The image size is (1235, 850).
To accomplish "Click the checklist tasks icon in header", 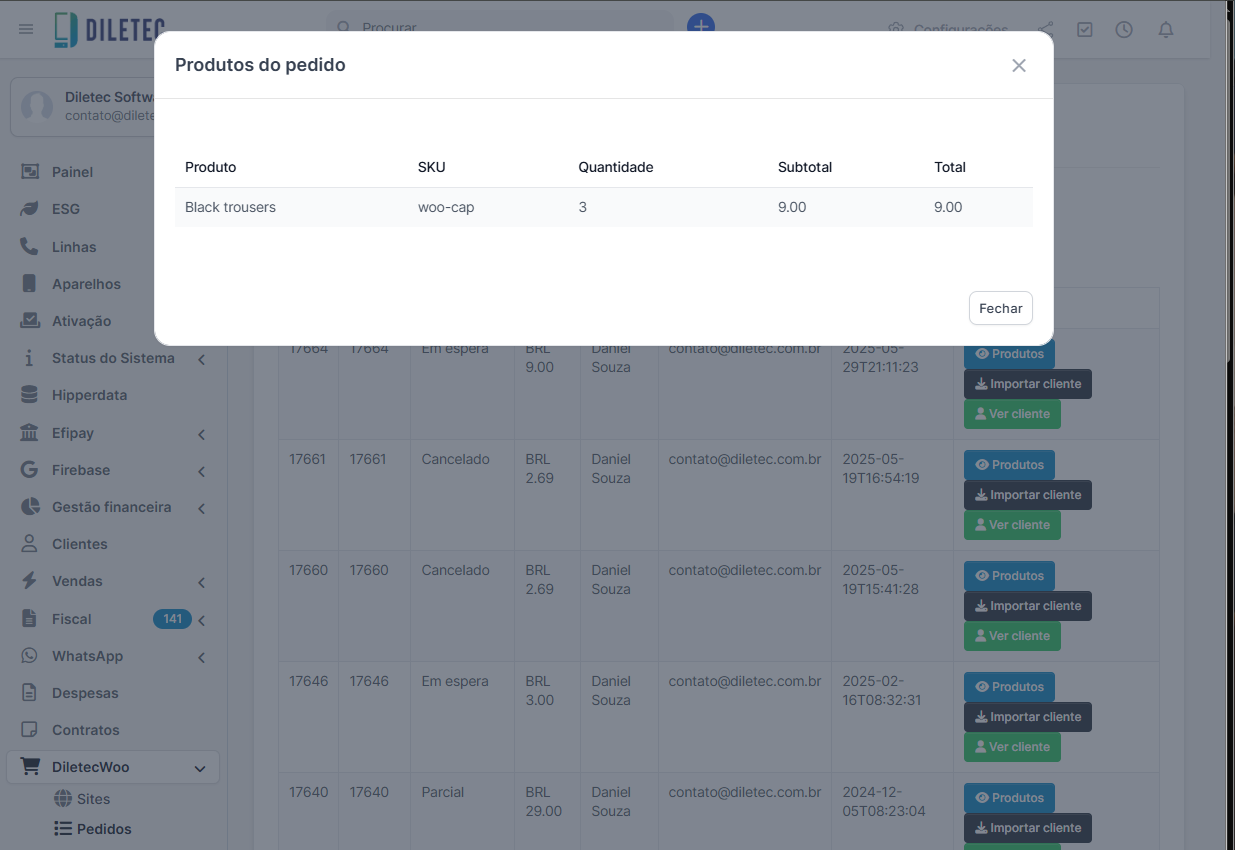I will pos(1085,29).
